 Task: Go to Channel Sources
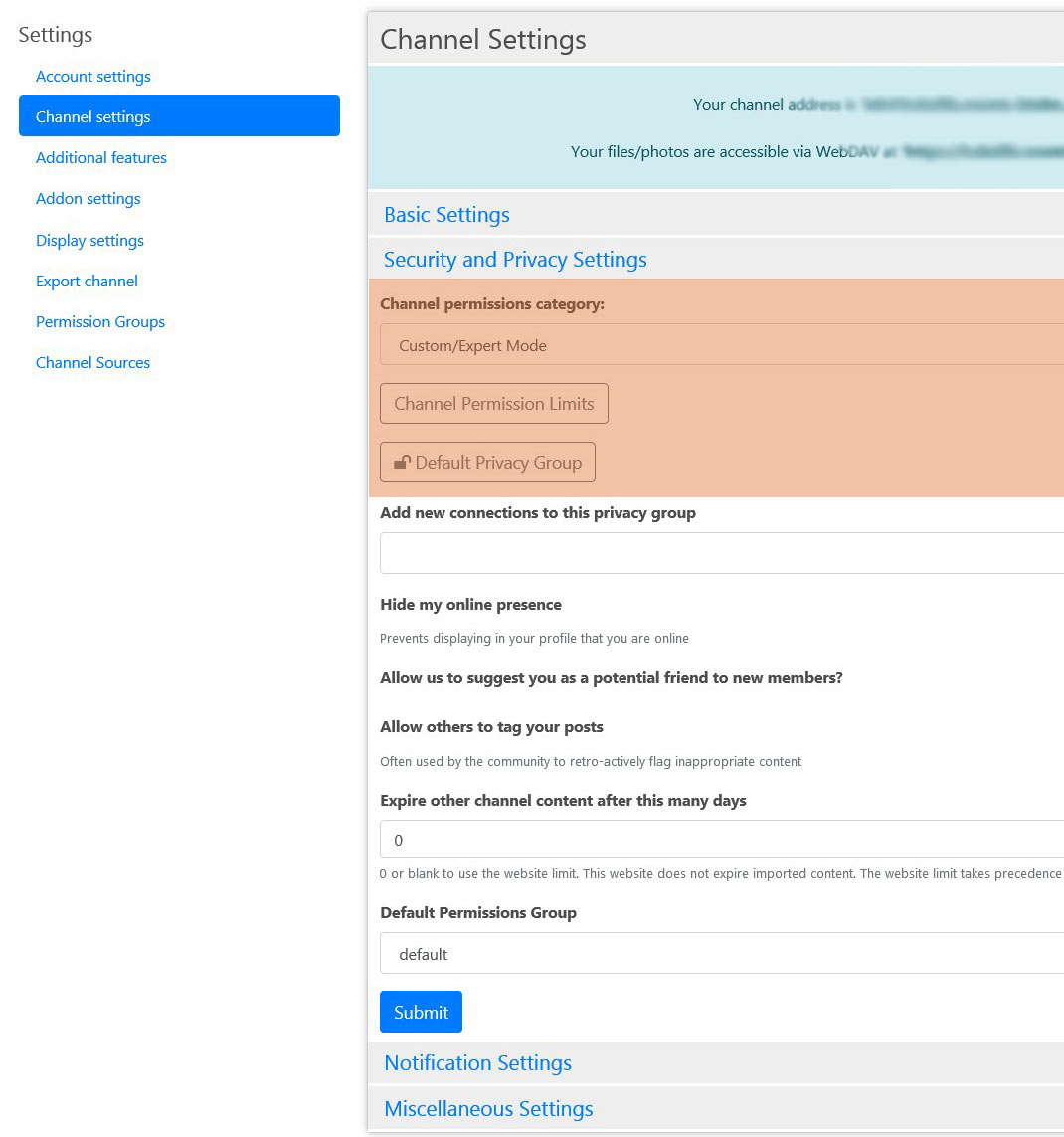click(92, 363)
